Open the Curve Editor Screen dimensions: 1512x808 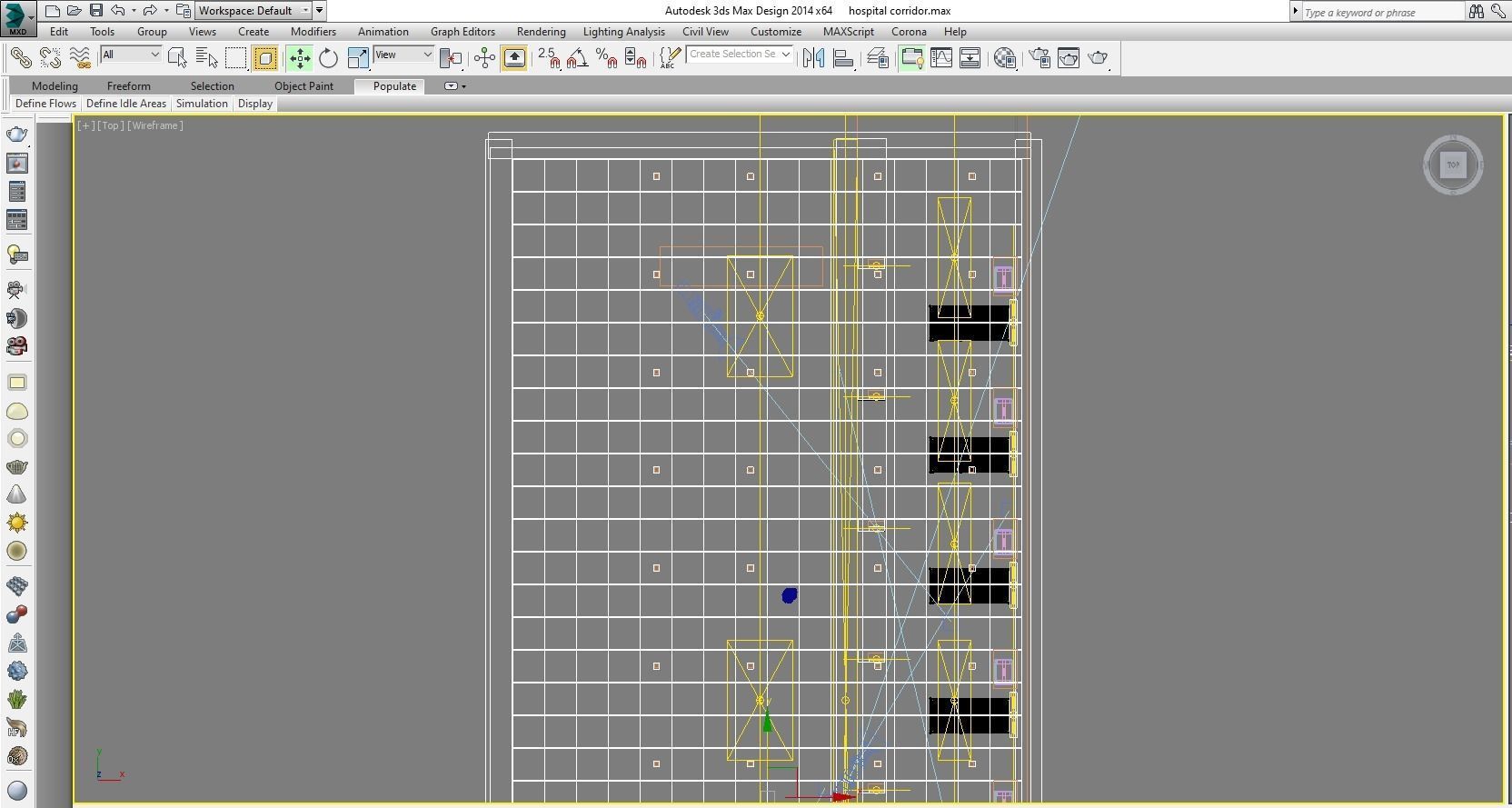point(941,58)
